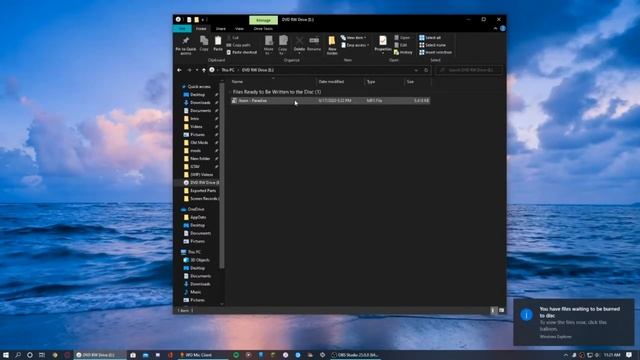Open Properties from the ribbon
Image resolution: width=640 pixels, height=360 pixels.
[383, 45]
